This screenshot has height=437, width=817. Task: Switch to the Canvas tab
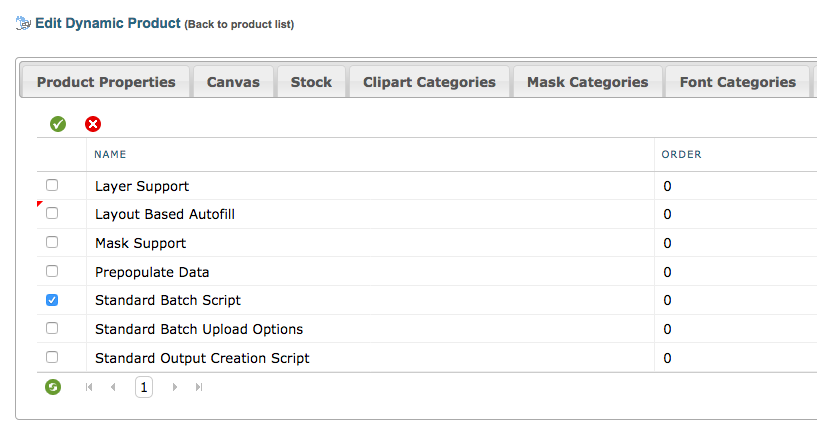click(x=233, y=82)
